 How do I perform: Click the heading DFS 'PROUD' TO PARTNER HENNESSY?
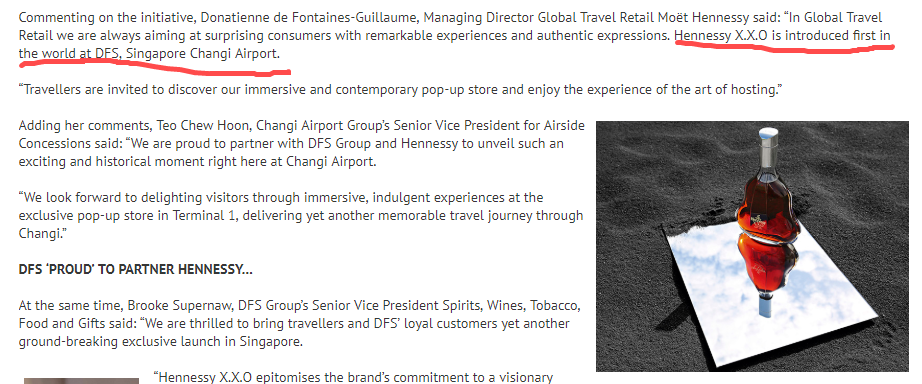[136, 269]
